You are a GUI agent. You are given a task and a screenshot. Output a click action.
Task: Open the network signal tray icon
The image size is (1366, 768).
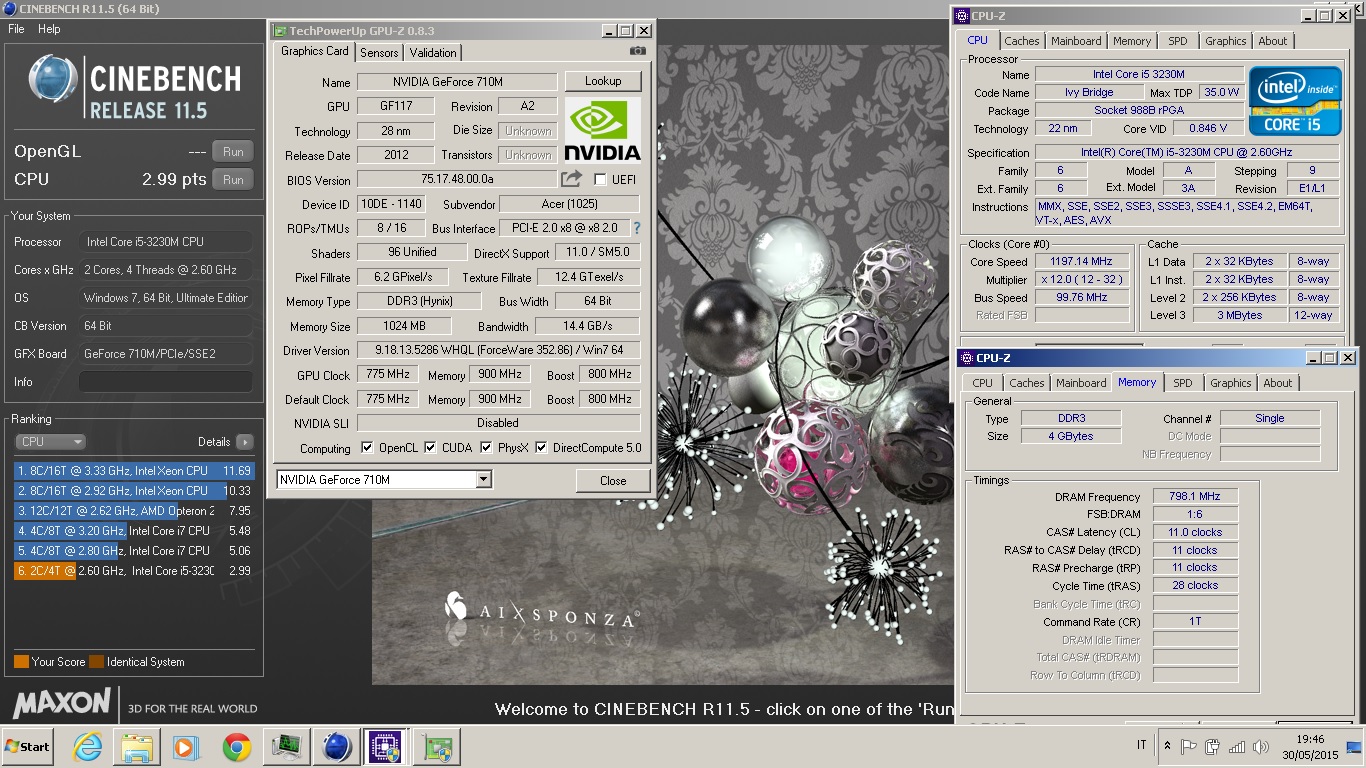1237,746
